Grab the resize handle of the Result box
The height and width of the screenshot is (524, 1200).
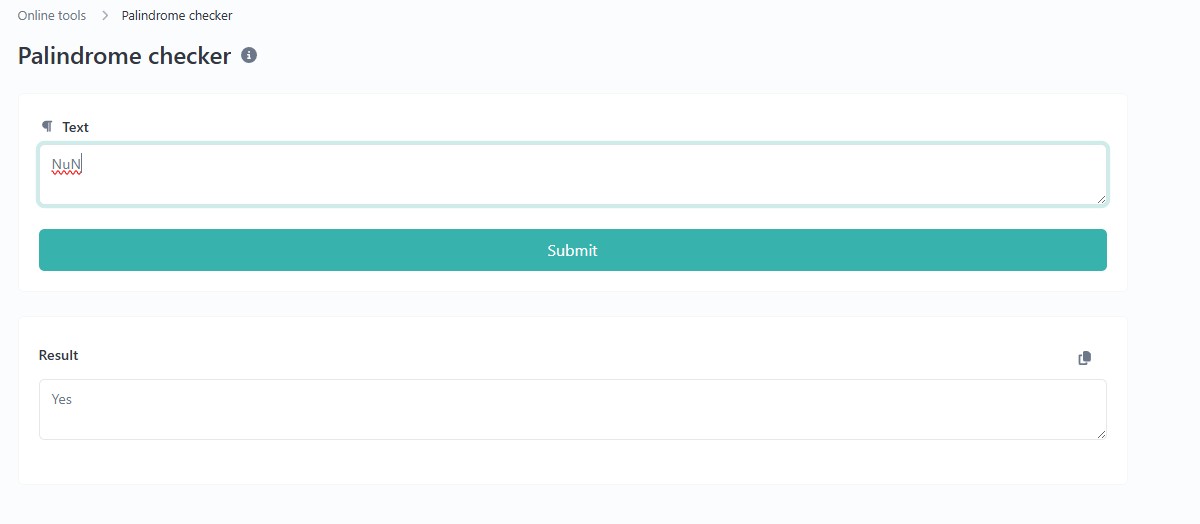(1101, 433)
